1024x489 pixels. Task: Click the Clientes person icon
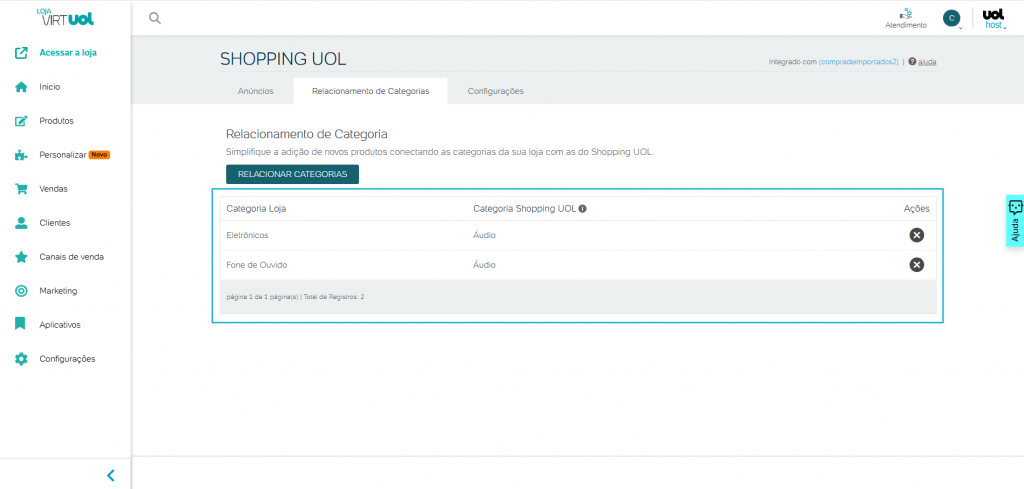(21, 223)
